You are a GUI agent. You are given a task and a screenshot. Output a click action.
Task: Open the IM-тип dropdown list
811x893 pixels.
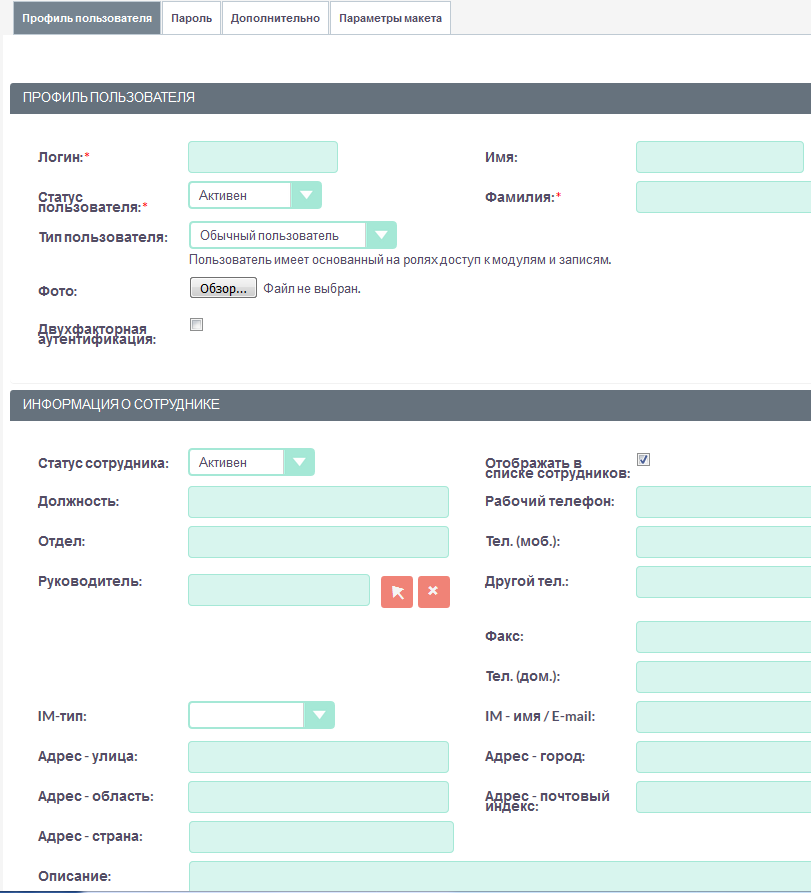click(261, 715)
